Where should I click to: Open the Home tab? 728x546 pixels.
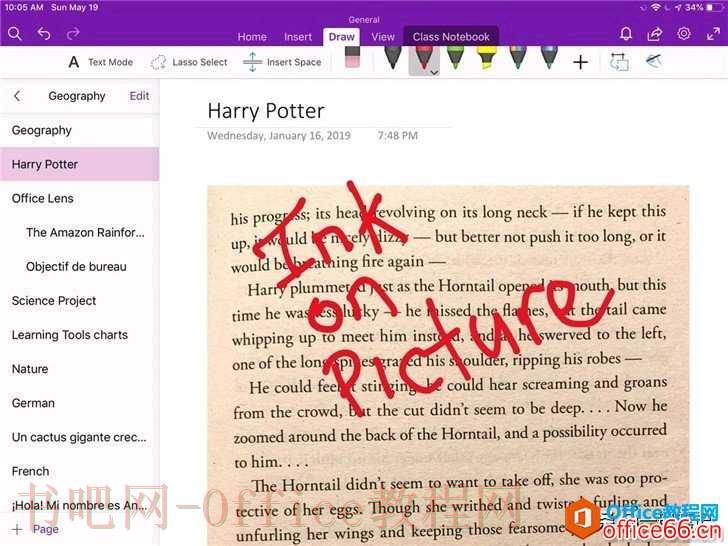252,37
